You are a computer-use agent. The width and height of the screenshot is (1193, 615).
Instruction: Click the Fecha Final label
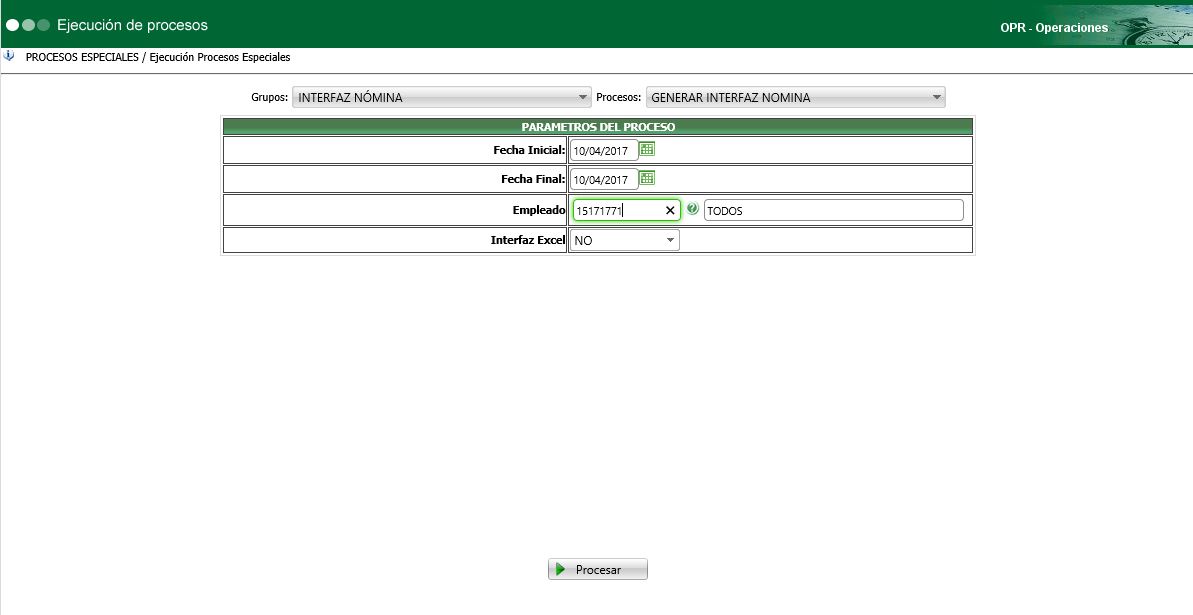533,179
